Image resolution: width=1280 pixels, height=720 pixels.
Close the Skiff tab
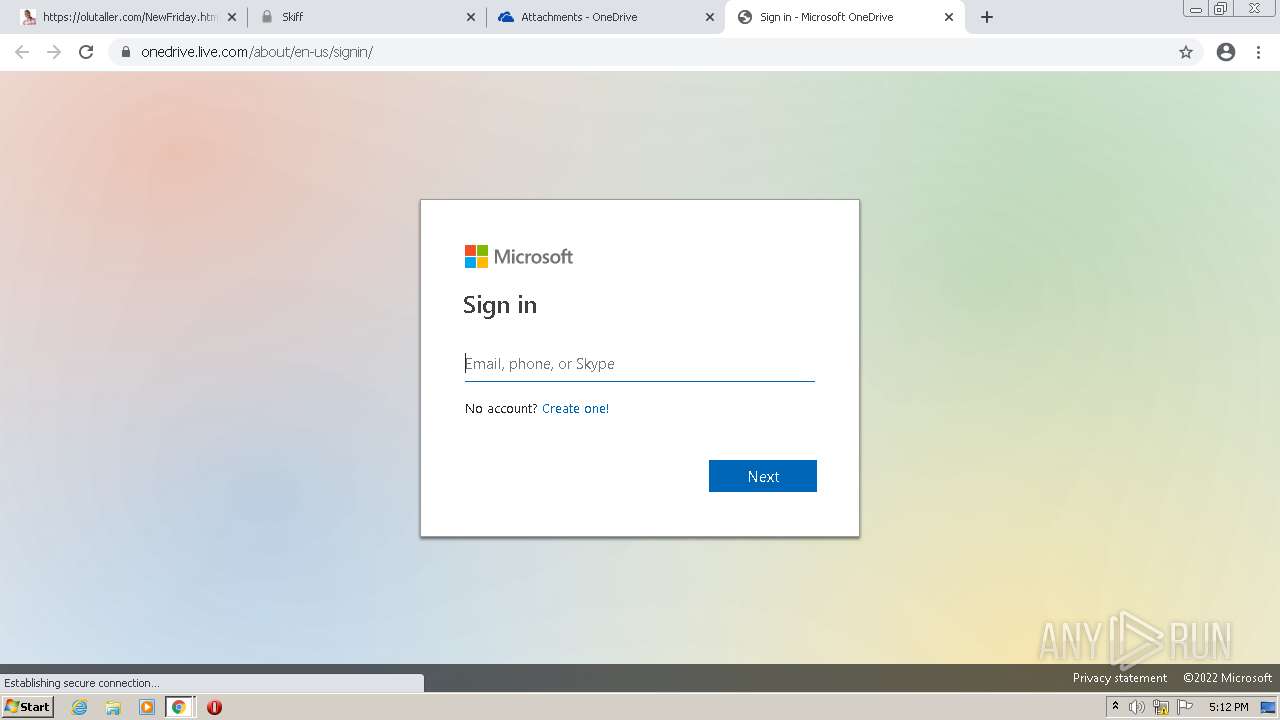tap(471, 17)
